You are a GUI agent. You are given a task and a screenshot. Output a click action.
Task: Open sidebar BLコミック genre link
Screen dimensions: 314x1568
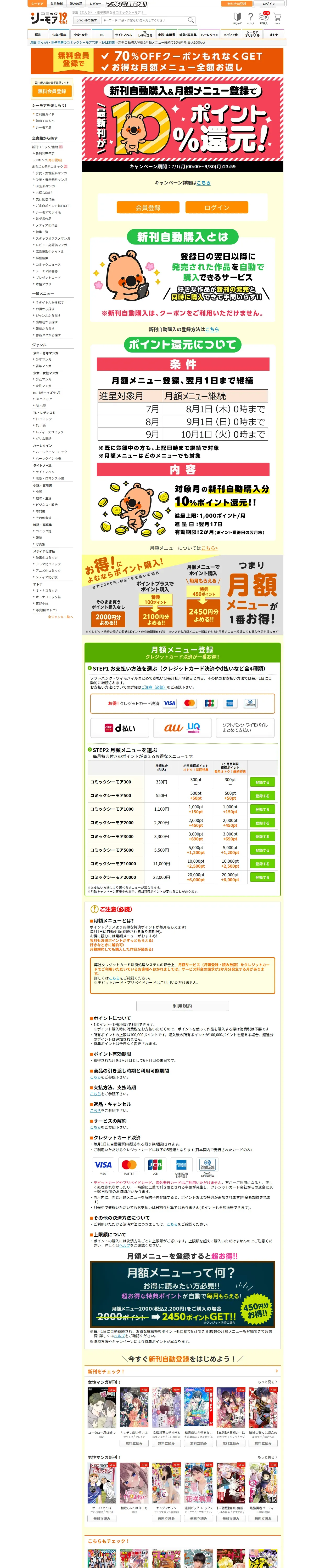[x=44, y=399]
